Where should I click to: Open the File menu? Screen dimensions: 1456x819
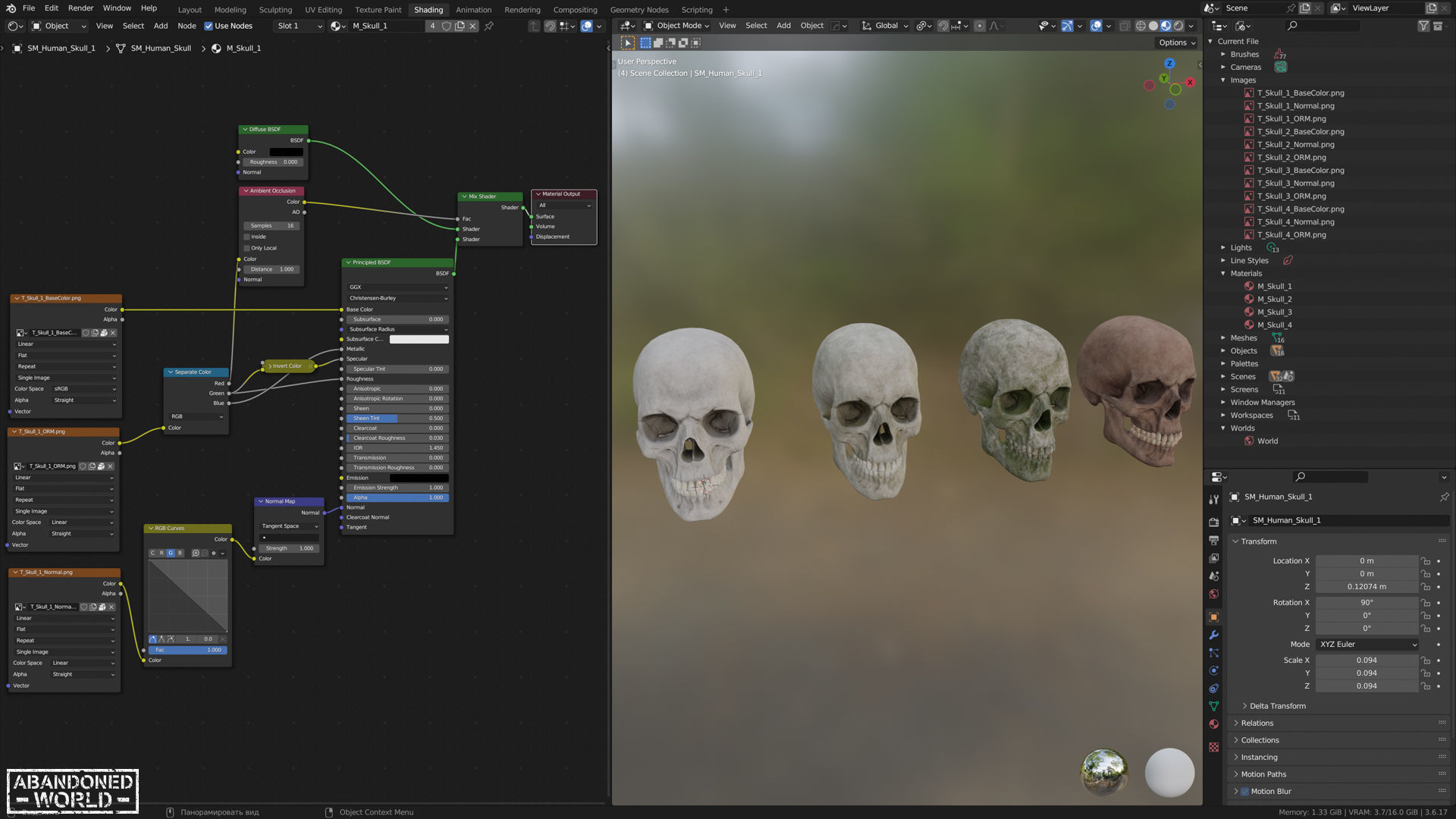[x=29, y=8]
